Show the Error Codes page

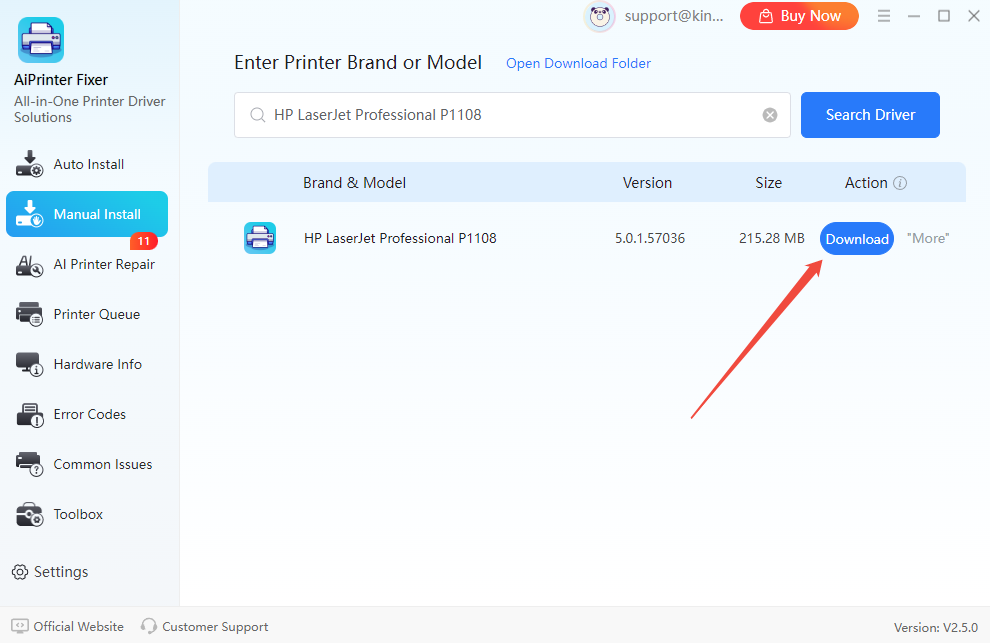point(89,414)
